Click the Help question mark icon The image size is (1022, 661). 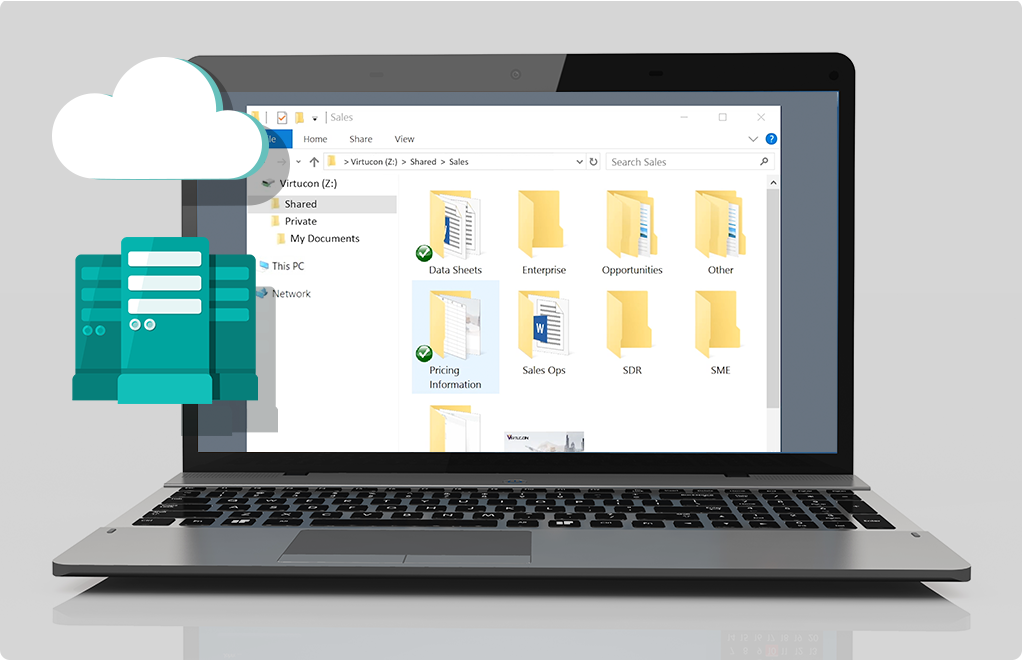tap(771, 139)
